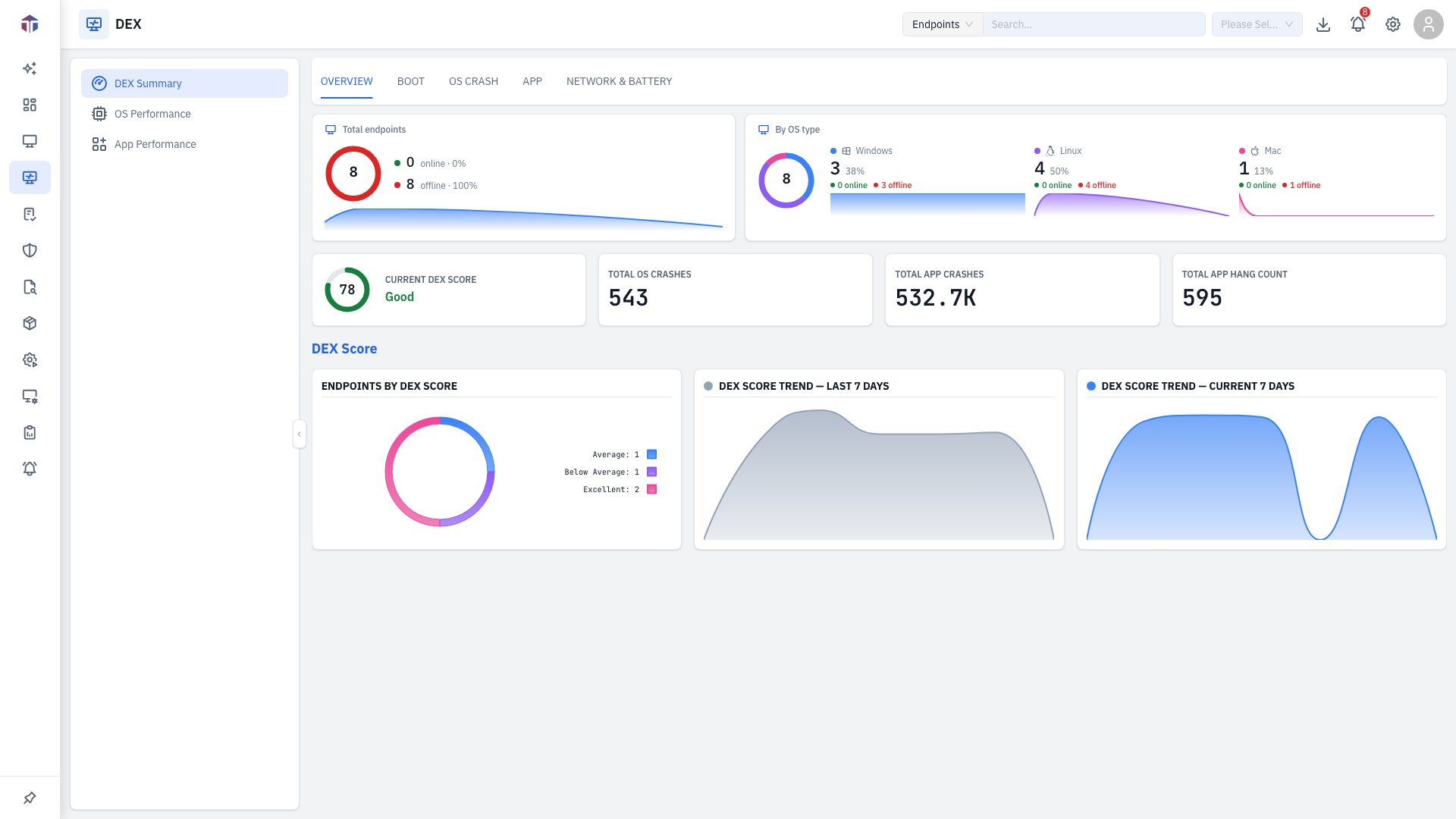1456x819 pixels.
Task: Open the checklist document sidebar icon
Action: (x=30, y=214)
